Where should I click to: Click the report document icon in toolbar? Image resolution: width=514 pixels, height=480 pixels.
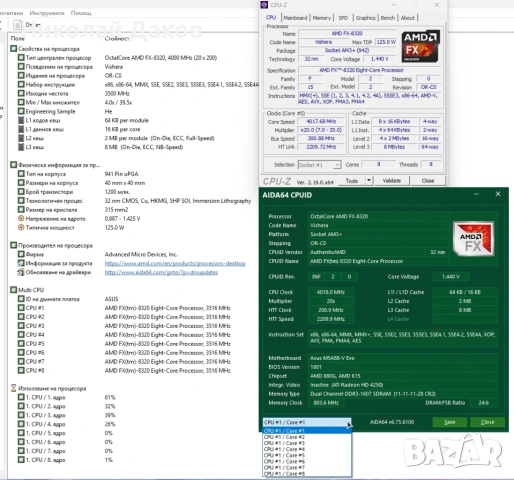pos(17,25)
